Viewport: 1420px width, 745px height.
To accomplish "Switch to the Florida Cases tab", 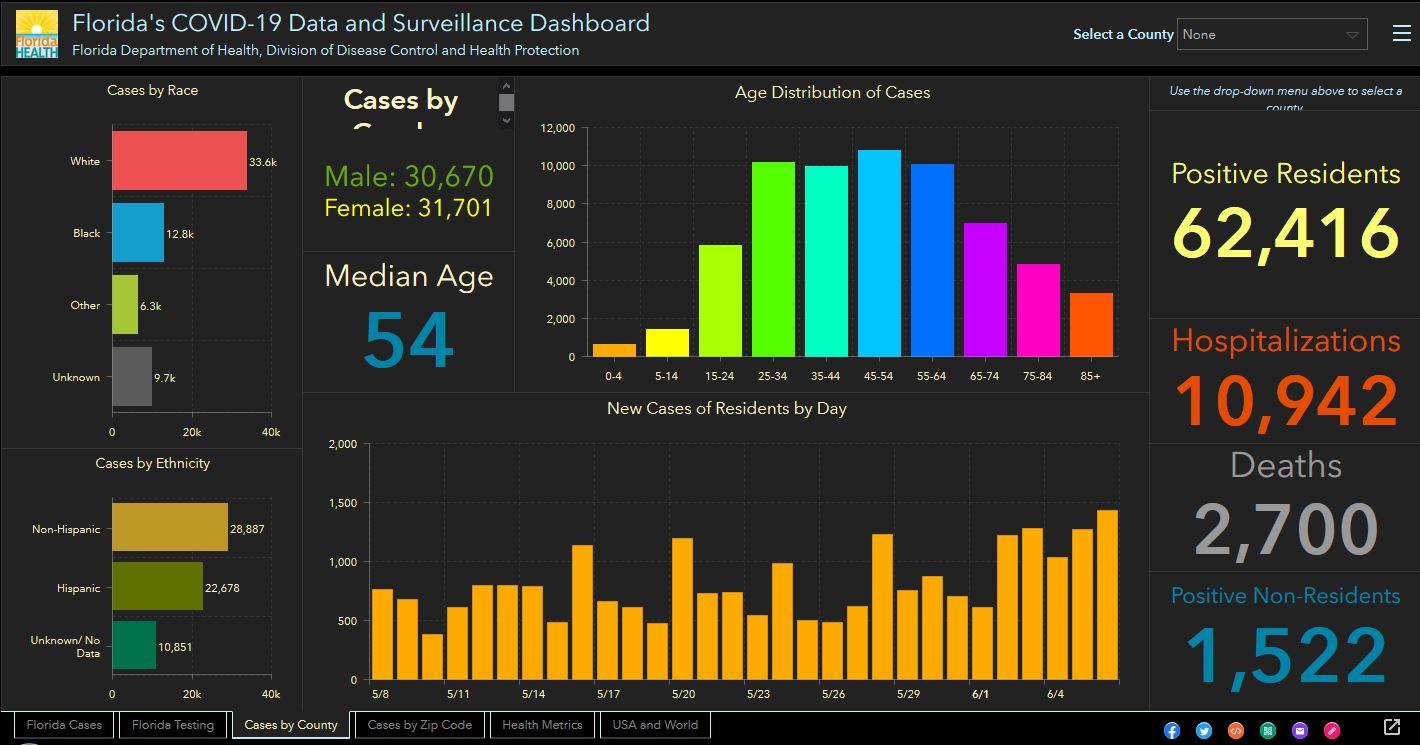I will (64, 725).
